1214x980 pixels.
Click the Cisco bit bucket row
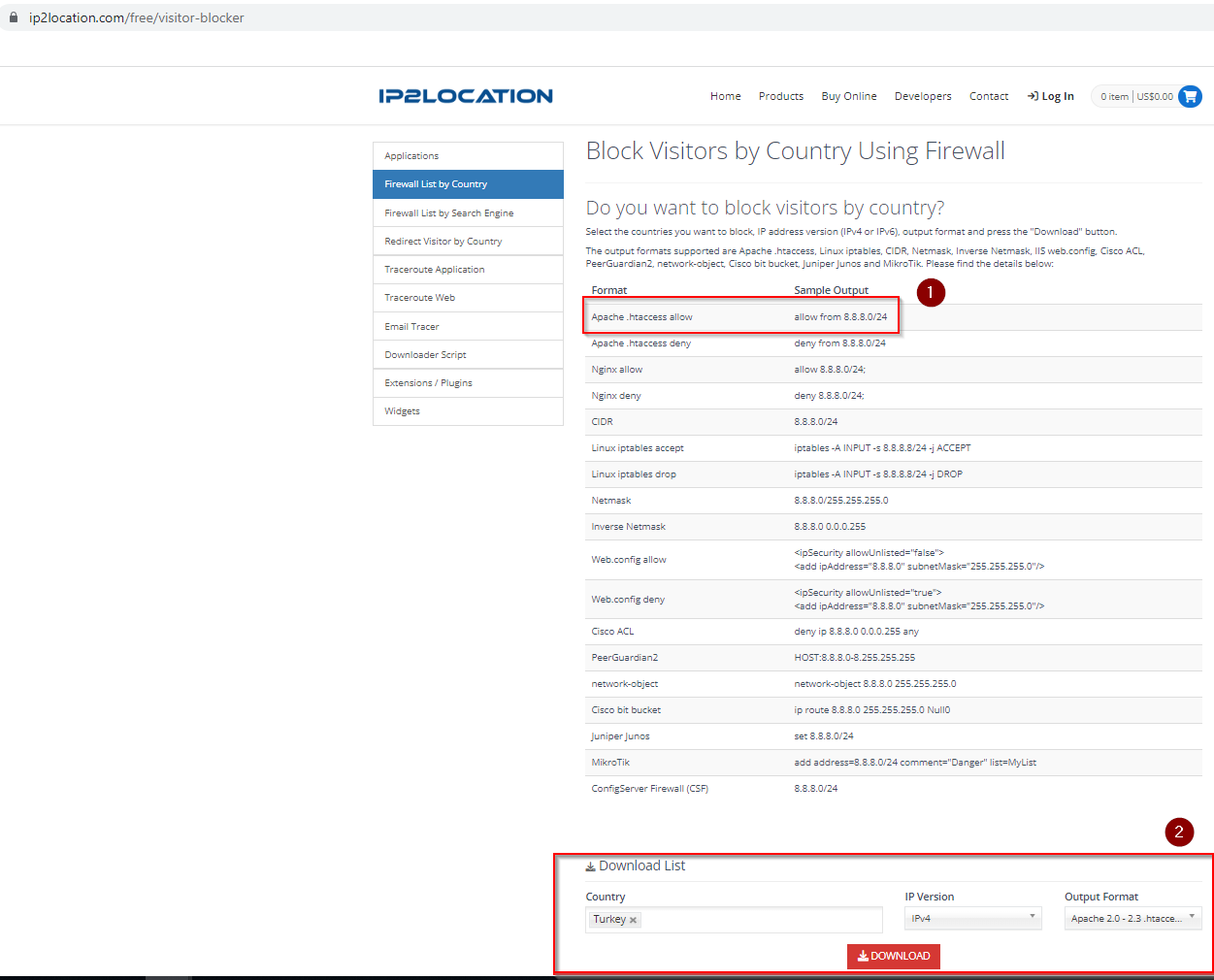(x=894, y=710)
